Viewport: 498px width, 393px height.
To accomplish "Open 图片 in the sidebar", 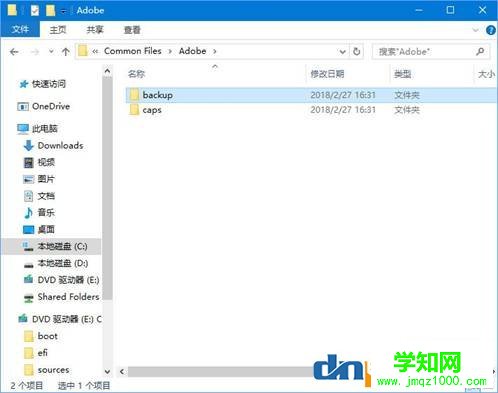I will (46, 179).
